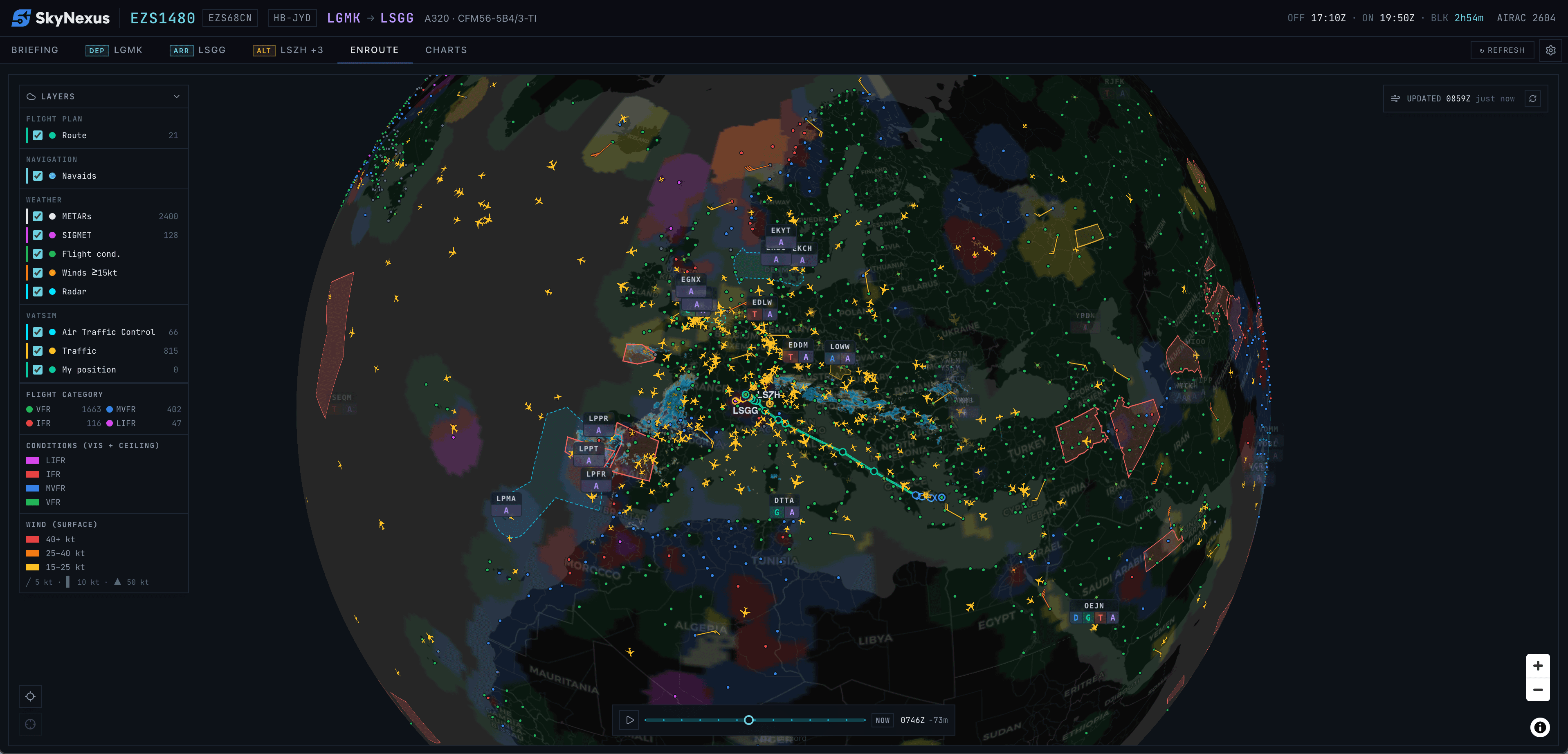Open the map info button
The width and height of the screenshot is (1568, 754).
[x=1540, y=727]
